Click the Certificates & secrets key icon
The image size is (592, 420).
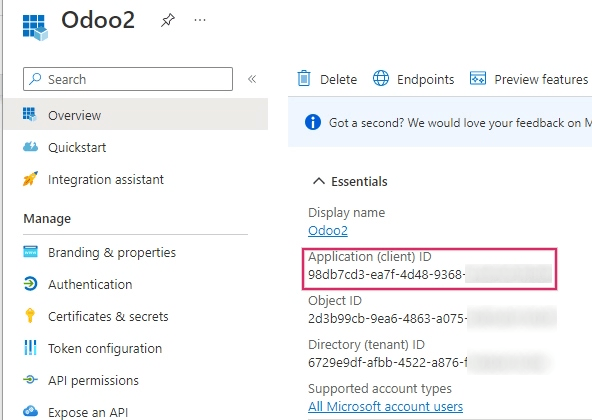(30, 315)
